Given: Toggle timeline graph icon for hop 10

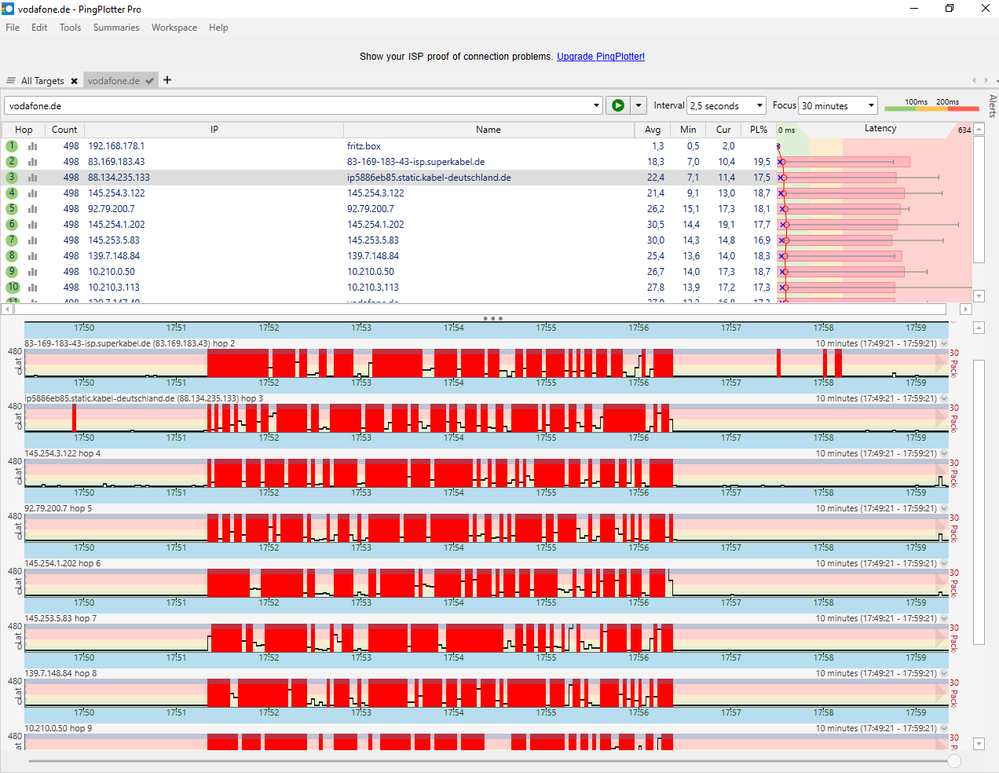Looking at the screenshot, I should 32,287.
